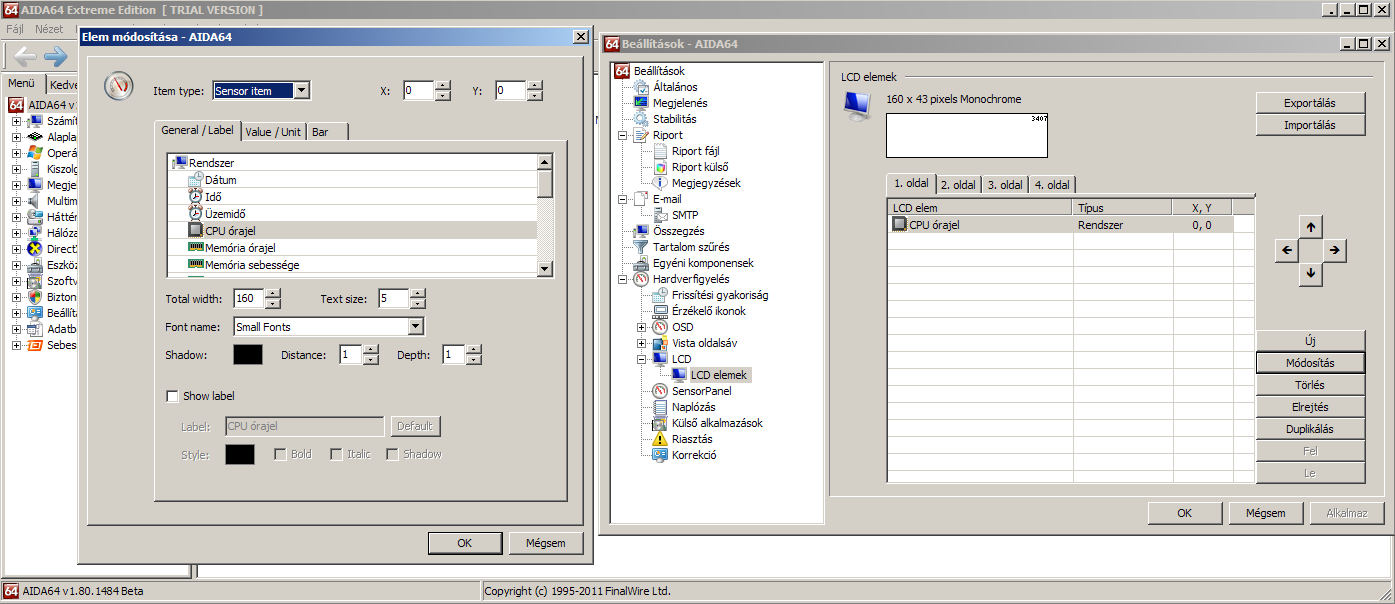Open Egyéni komponensek printer icon
The image size is (1395, 604).
tap(642, 263)
